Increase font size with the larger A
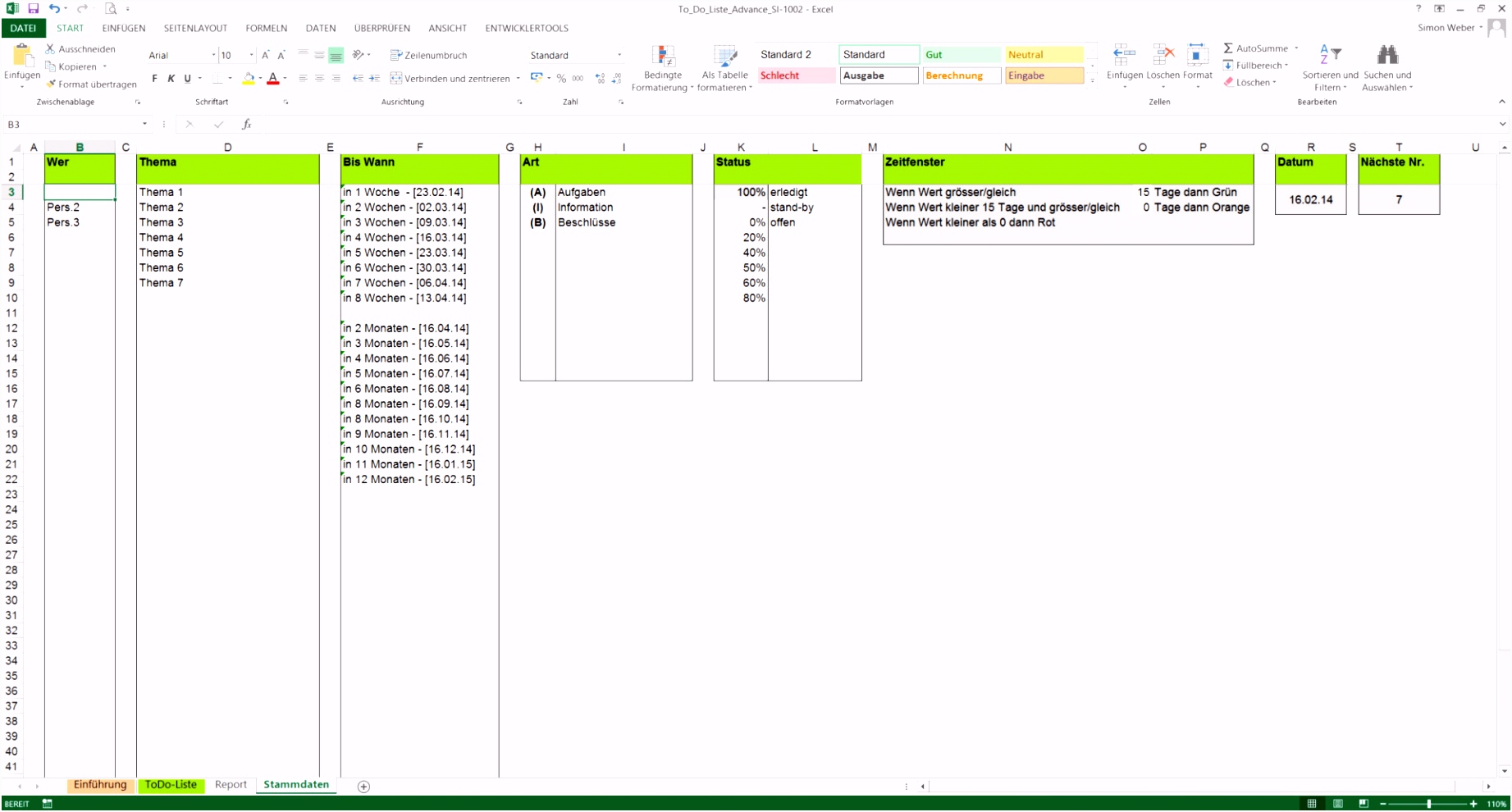This screenshot has height=812, width=1512. tap(265, 55)
